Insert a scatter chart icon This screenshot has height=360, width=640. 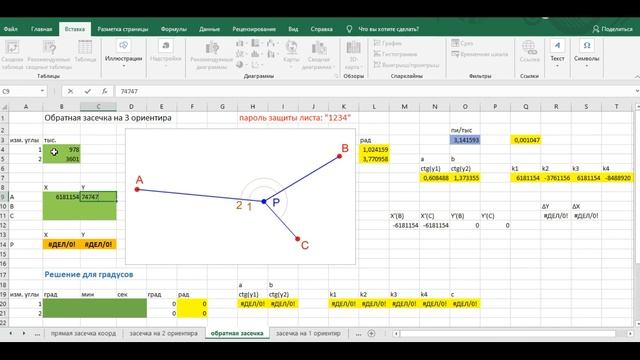coord(256,64)
